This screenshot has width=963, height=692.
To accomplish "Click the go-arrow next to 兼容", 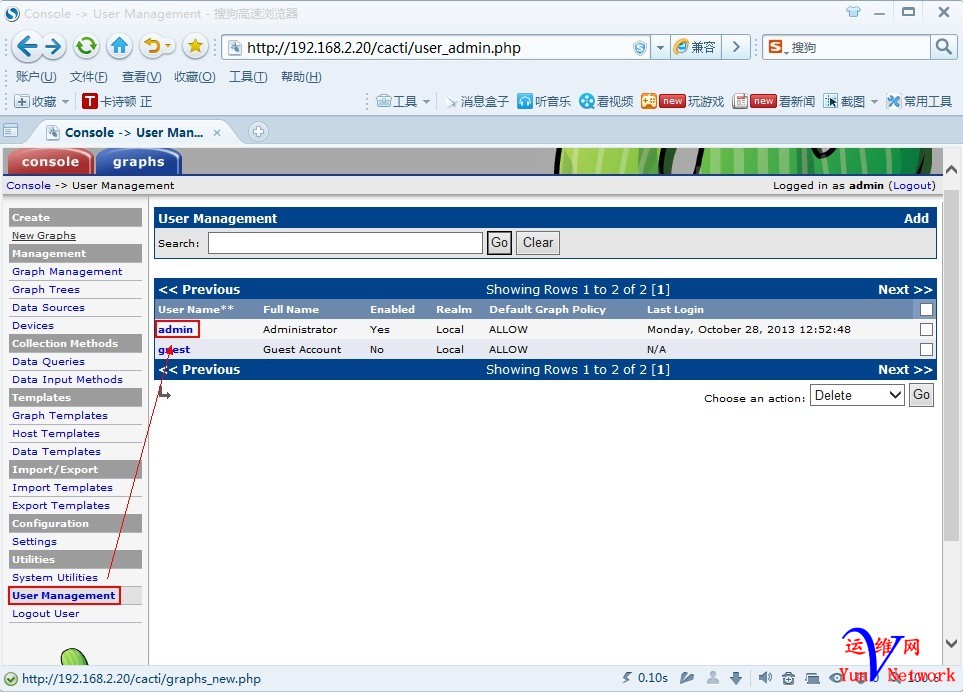I will (736, 47).
